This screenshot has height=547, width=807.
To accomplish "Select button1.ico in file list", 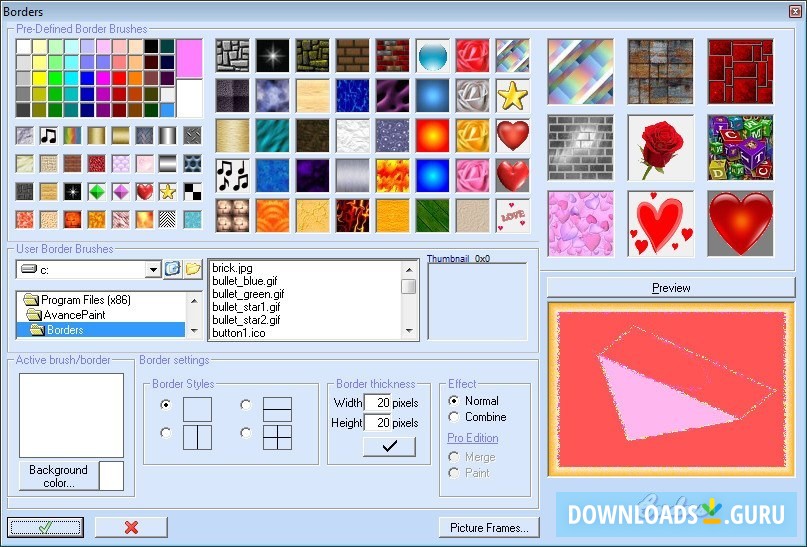I will coord(239,333).
